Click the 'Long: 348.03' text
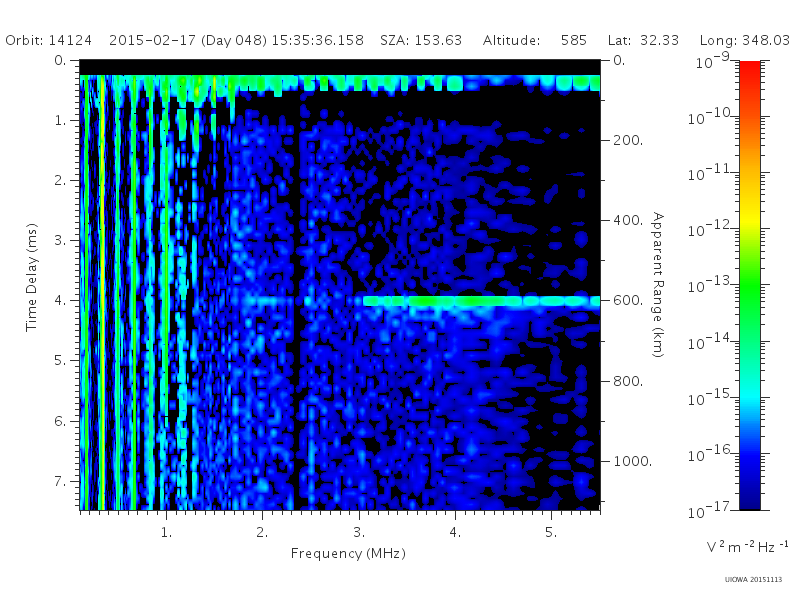Screen dimensions: 800x600 pyautogui.click(x=744, y=40)
